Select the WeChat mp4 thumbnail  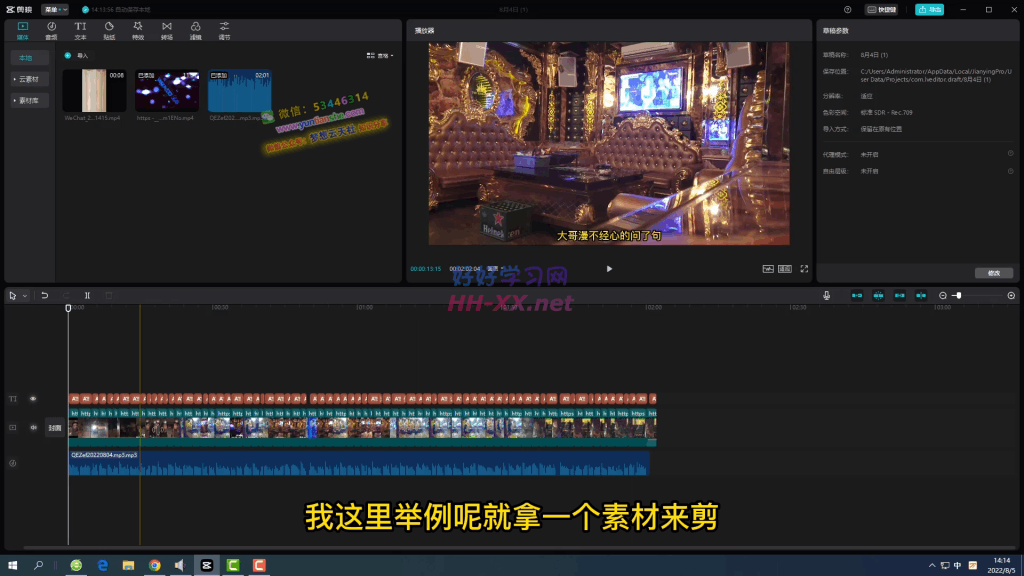94,90
